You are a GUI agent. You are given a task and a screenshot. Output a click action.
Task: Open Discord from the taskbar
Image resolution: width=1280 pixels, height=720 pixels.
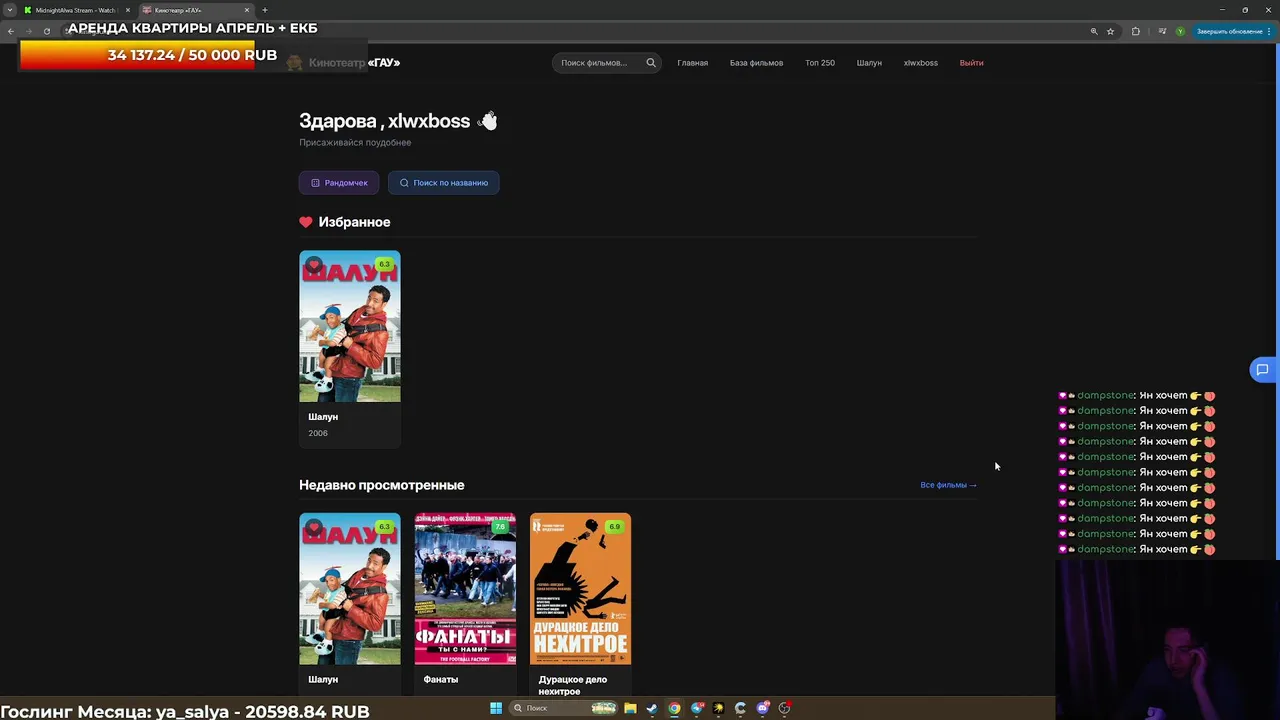point(763,708)
